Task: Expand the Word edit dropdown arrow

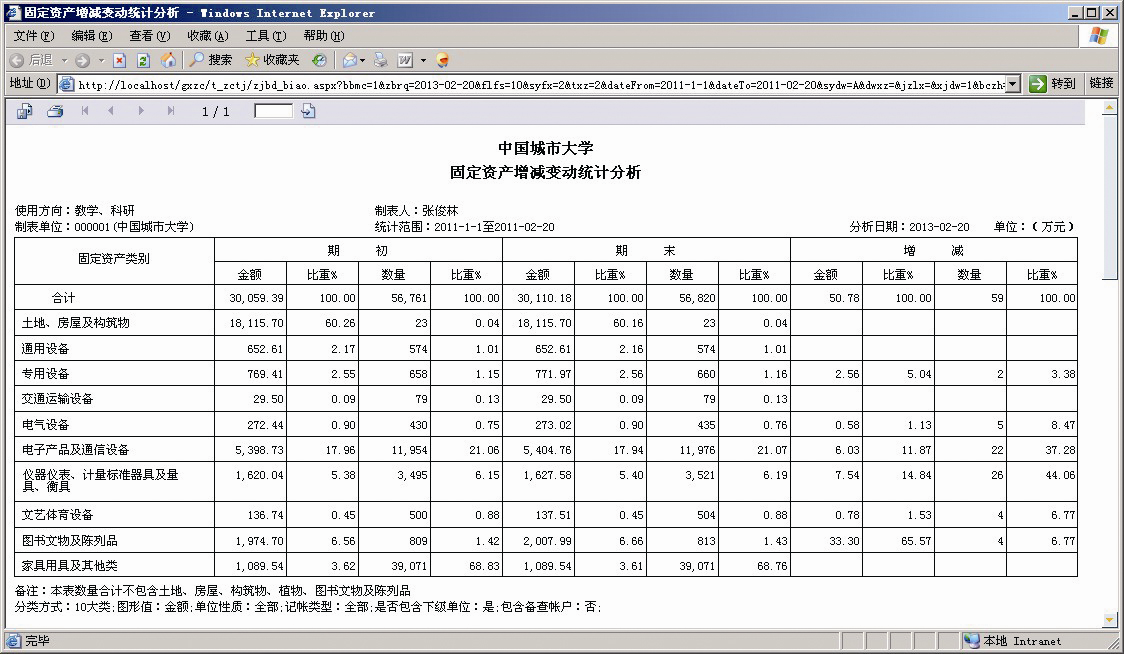Action: click(x=423, y=60)
